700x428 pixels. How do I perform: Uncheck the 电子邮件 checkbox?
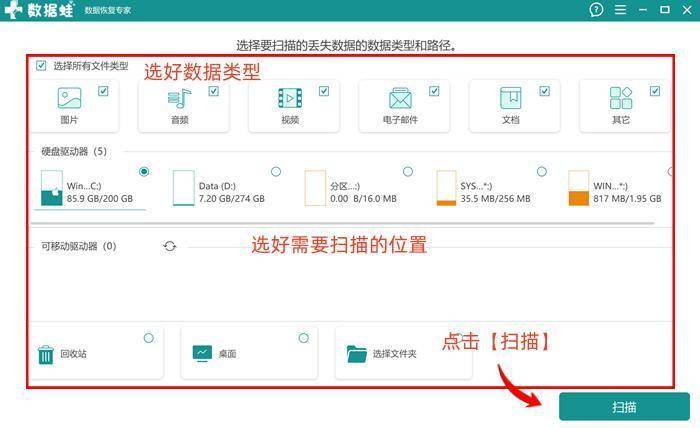(x=434, y=91)
